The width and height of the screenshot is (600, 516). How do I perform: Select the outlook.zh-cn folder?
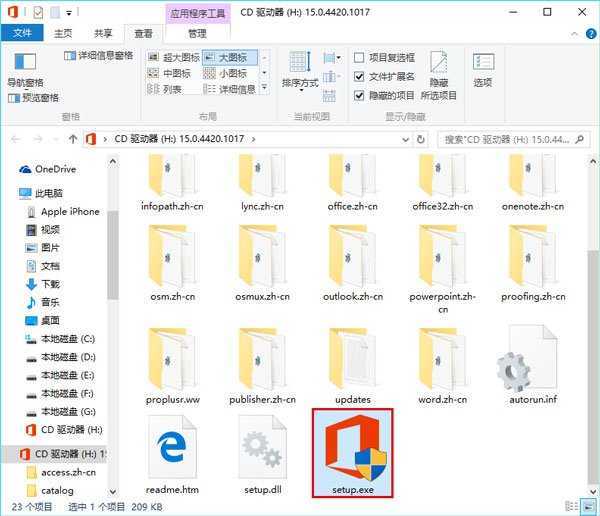[x=352, y=263]
